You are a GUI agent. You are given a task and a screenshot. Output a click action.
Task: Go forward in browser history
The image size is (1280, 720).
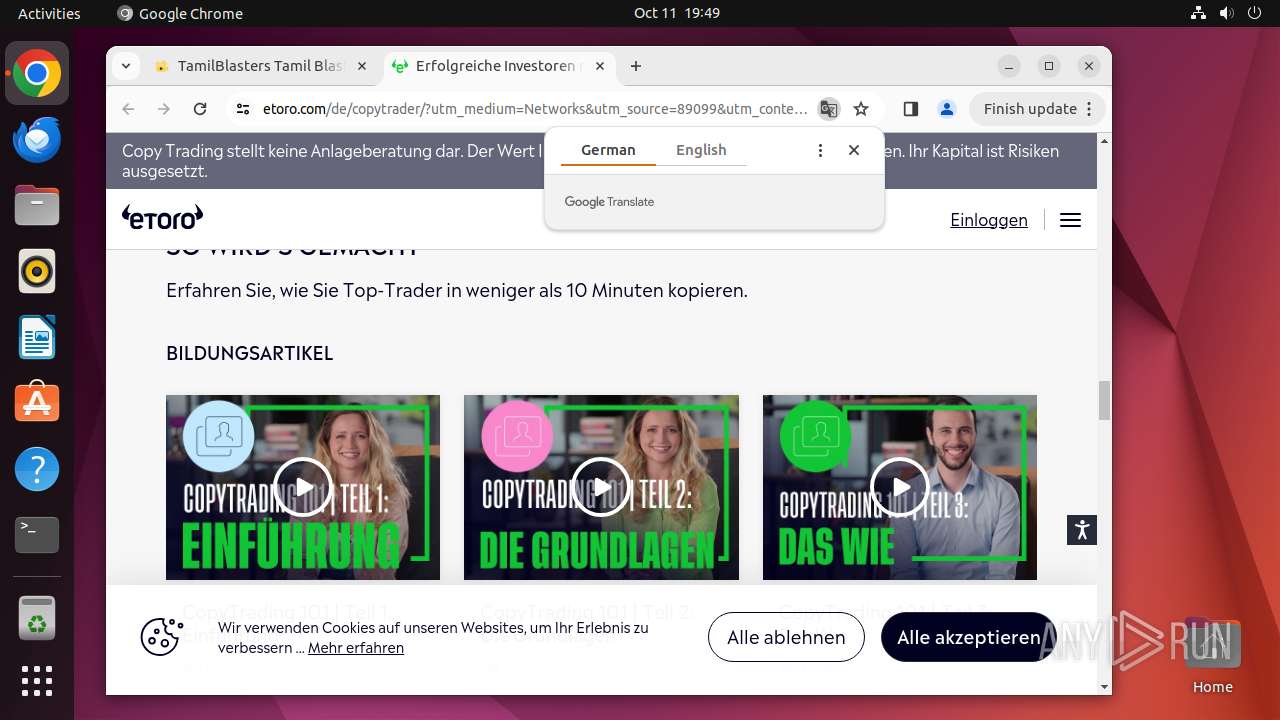[x=164, y=109]
